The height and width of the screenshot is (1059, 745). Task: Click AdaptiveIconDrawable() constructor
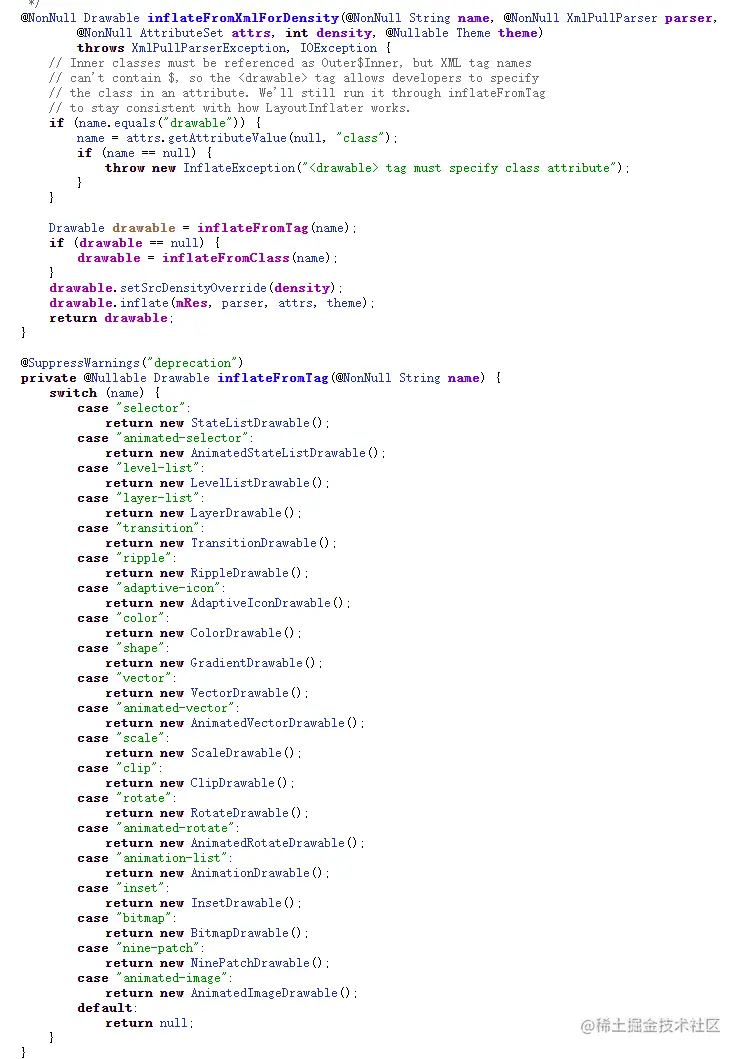click(x=267, y=603)
